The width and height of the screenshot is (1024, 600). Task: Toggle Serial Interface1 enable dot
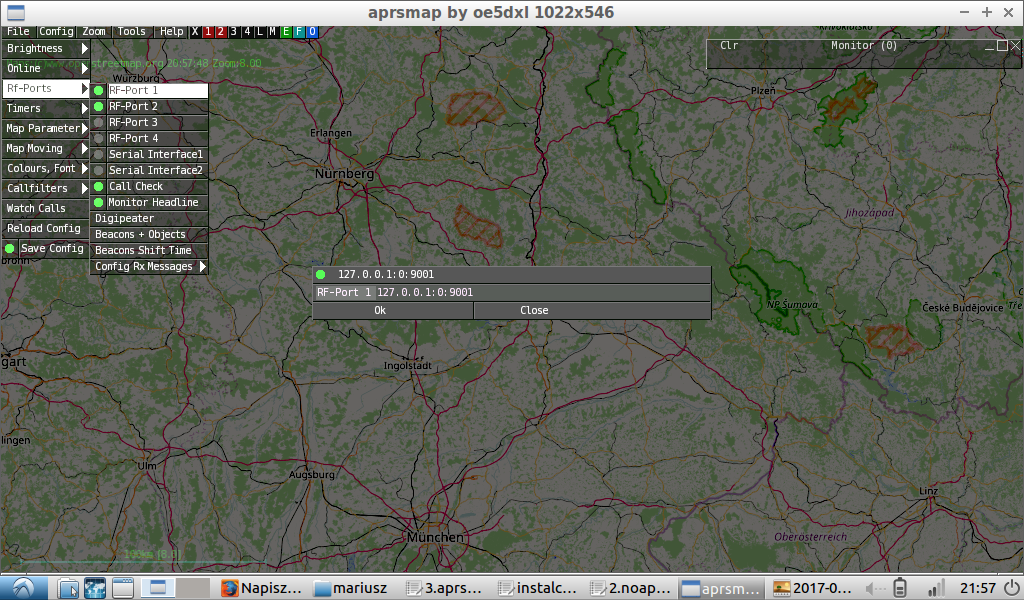click(x=99, y=154)
